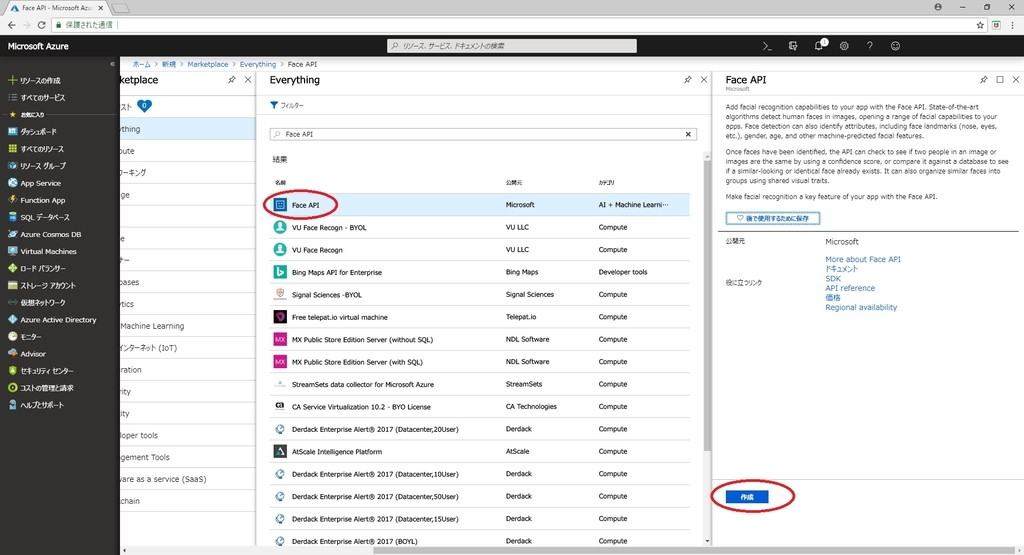The image size is (1024, 555).
Task: Open API reference link
Action: (x=850, y=288)
